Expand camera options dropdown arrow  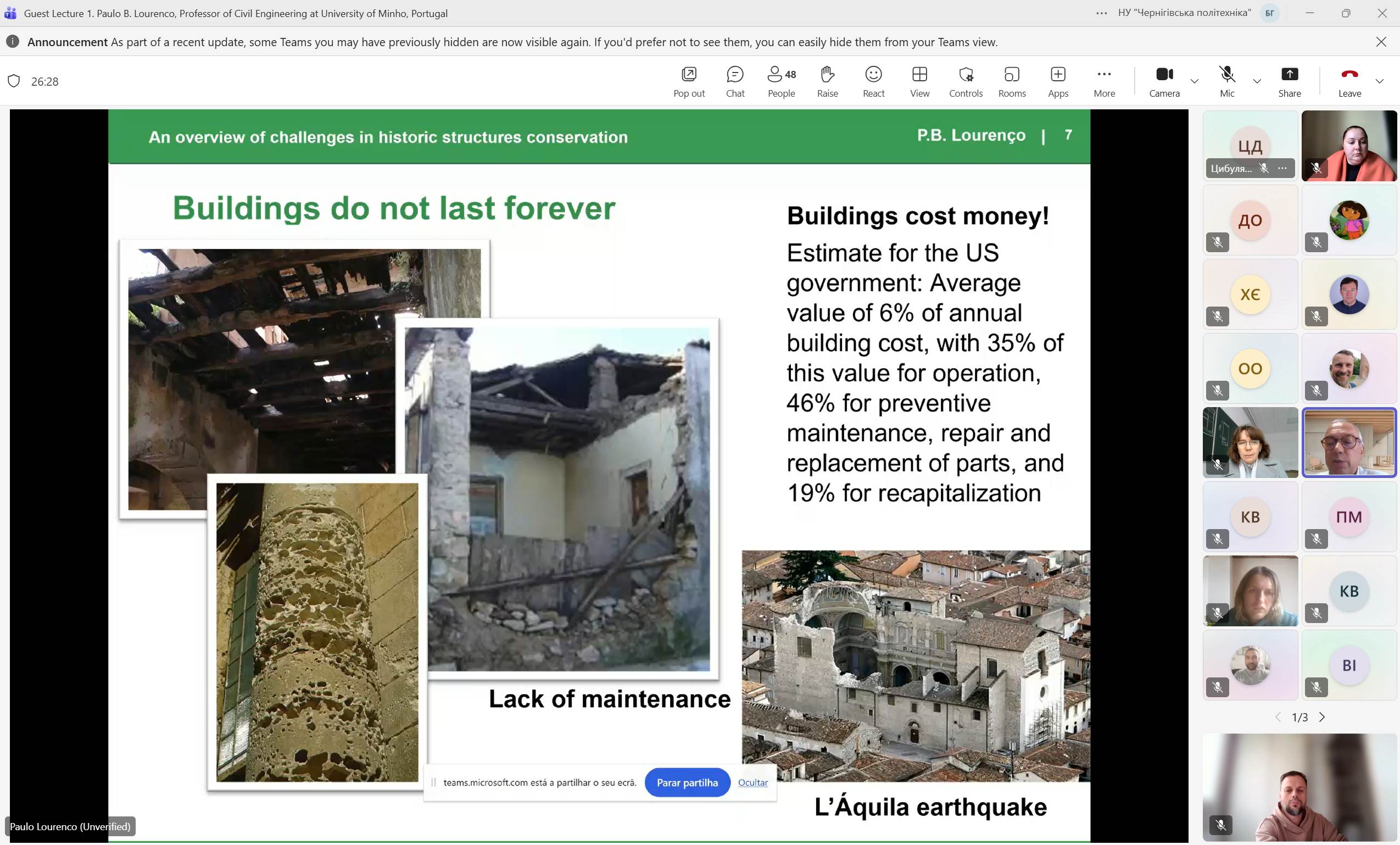[1195, 81]
